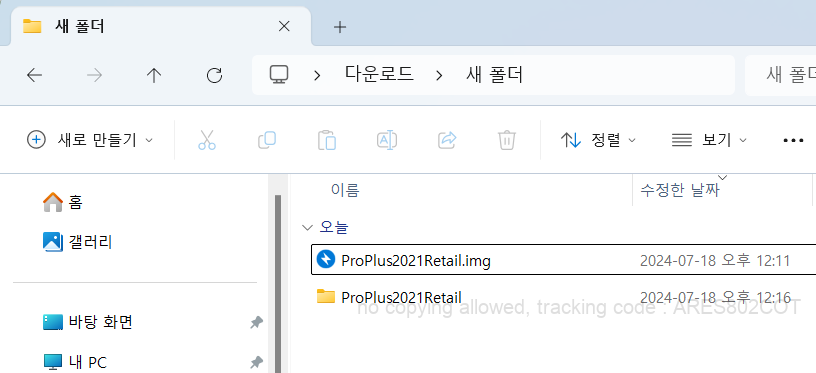
Task: Open the 정렬 sort dropdown
Action: coord(598,140)
